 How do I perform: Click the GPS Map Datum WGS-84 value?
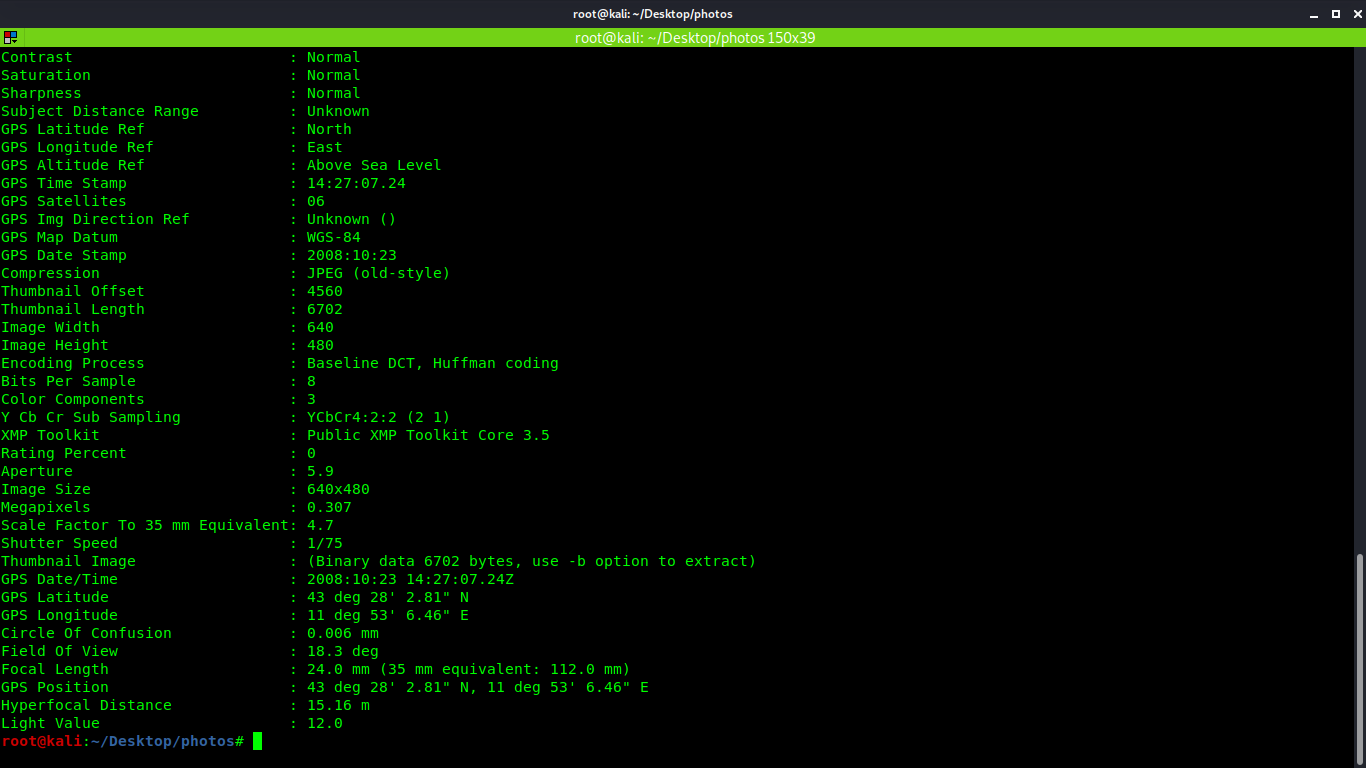pyautogui.click(x=333, y=237)
